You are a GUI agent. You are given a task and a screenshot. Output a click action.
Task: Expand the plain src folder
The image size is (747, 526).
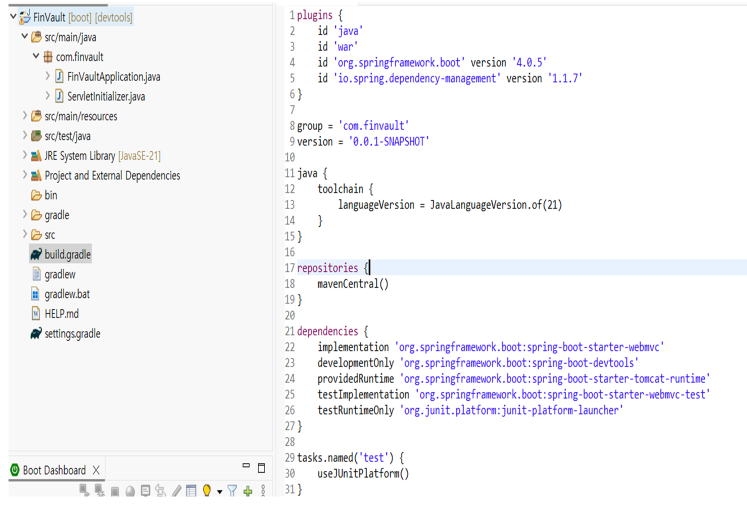tap(25, 234)
